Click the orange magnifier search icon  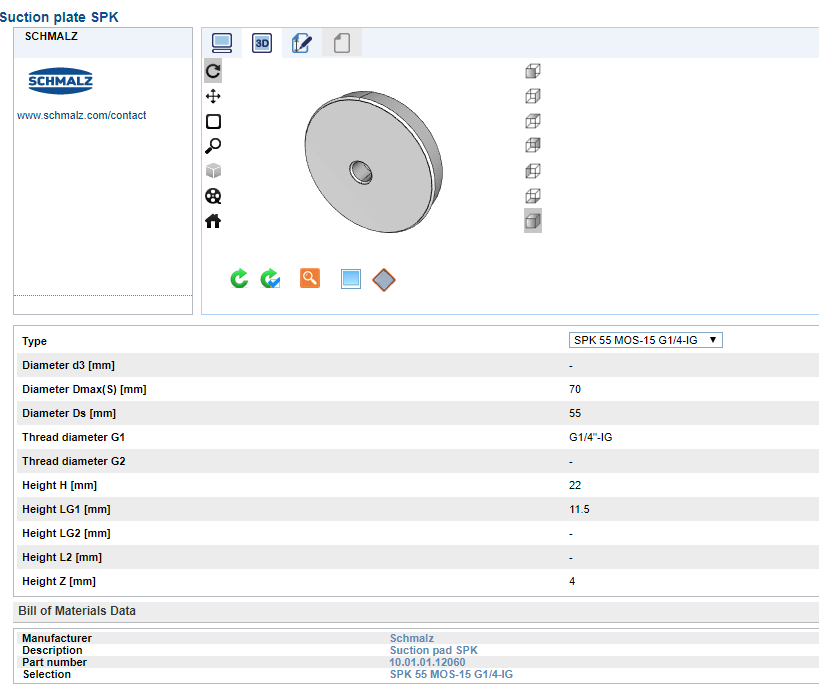tap(310, 278)
